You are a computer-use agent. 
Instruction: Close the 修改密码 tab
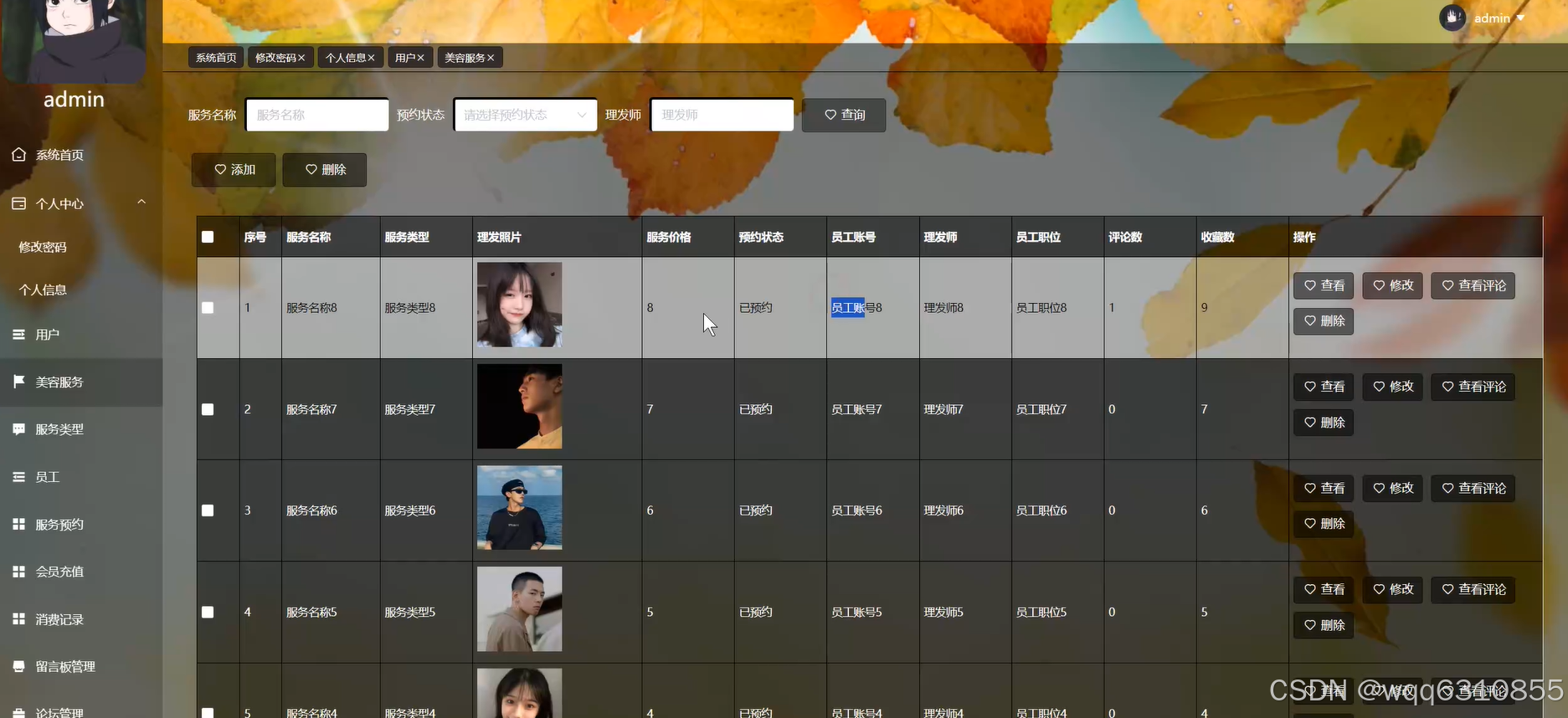coord(301,58)
